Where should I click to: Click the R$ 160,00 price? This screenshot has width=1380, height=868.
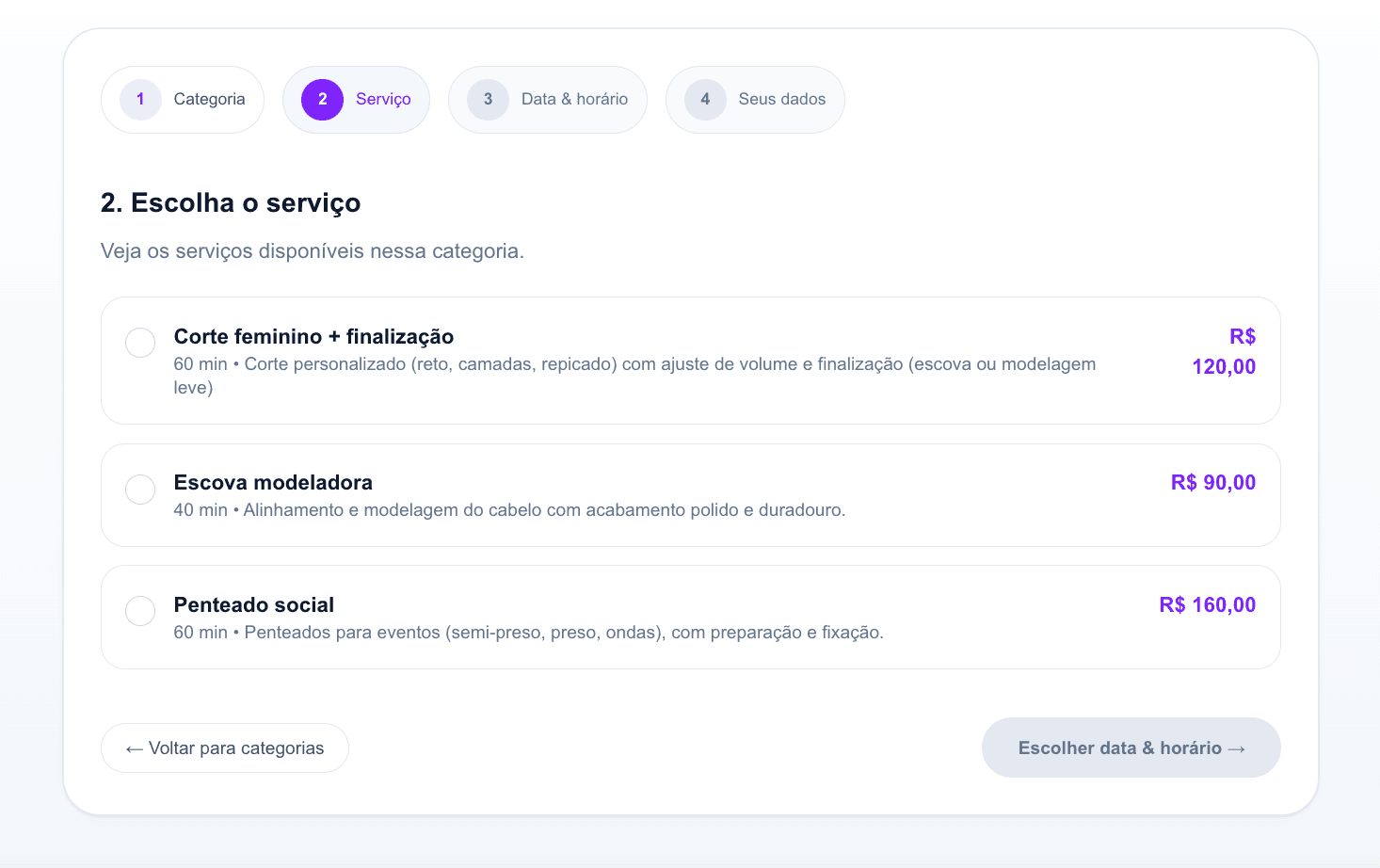pos(1207,604)
